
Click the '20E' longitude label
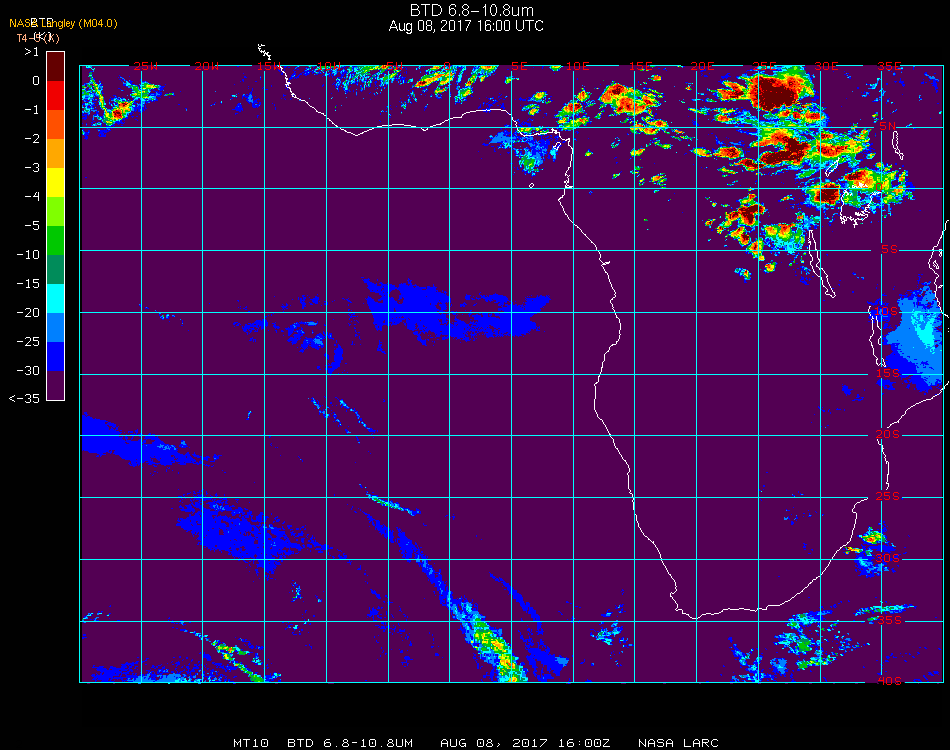[x=702, y=66]
